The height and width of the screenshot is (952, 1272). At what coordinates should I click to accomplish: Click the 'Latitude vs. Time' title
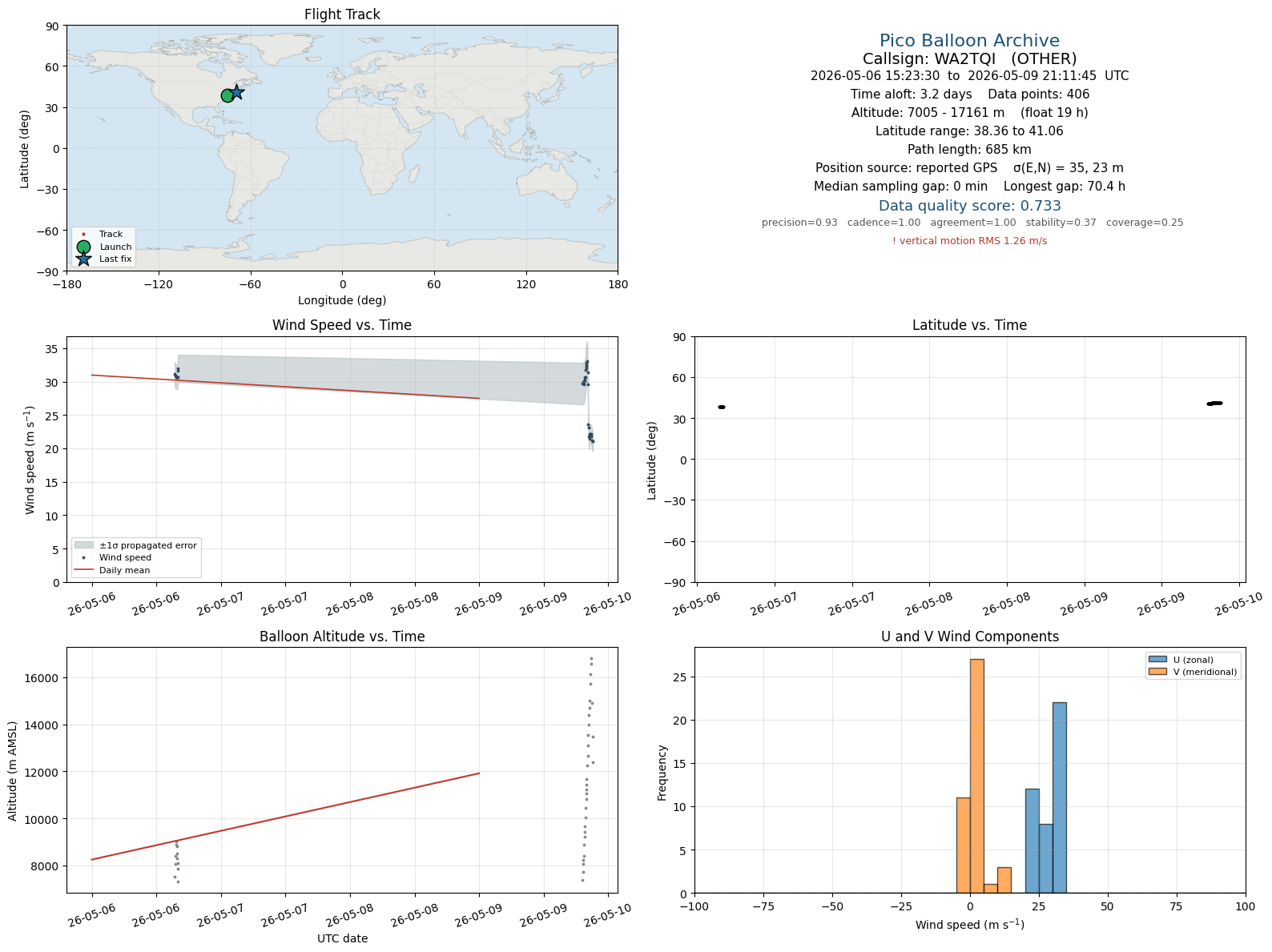[969, 325]
